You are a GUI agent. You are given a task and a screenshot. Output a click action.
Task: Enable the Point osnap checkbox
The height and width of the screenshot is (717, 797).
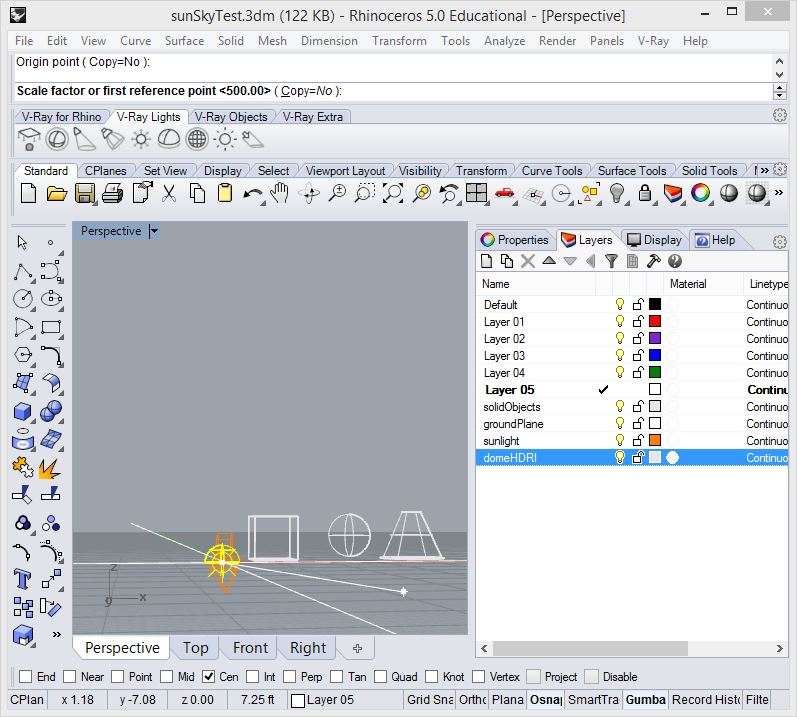coord(117,677)
